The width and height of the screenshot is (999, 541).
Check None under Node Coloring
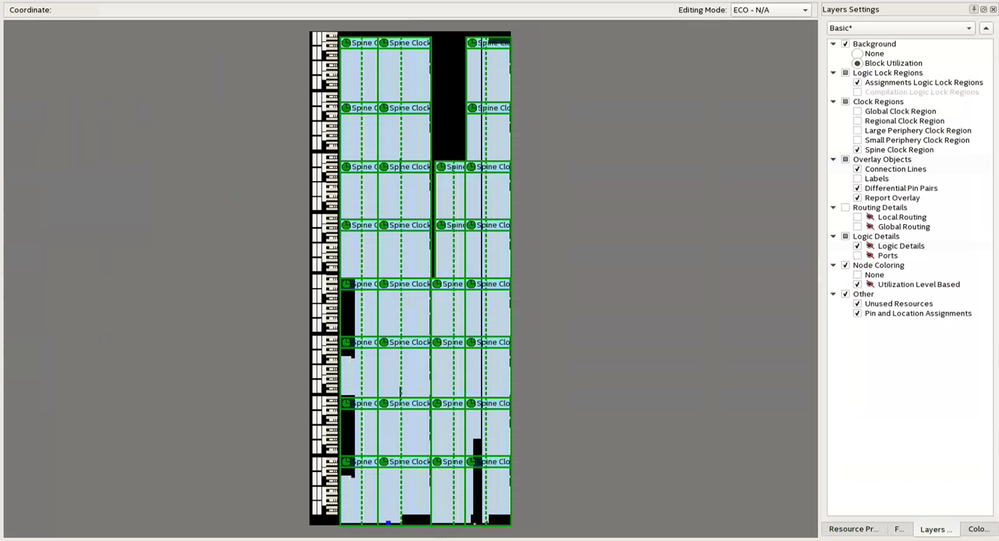click(x=858, y=275)
